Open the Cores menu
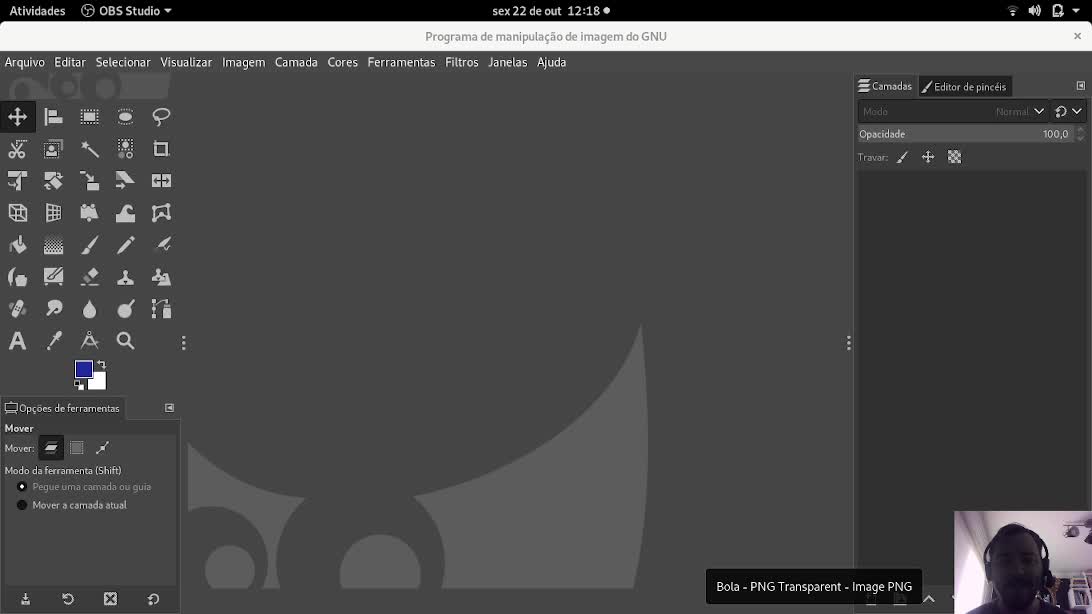This screenshot has height=614, width=1092. 343,62
